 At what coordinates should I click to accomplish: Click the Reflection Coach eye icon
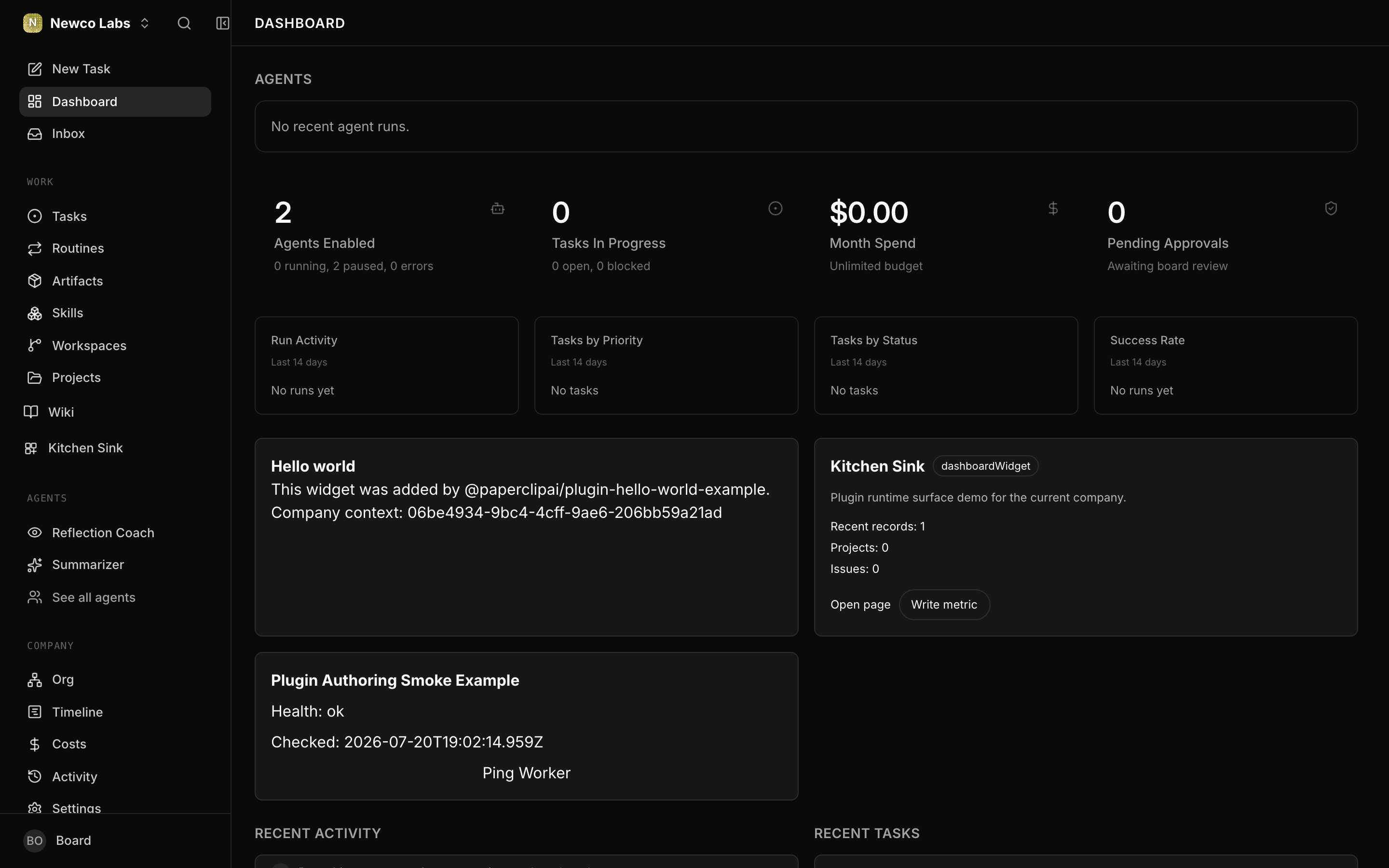[x=34, y=533]
